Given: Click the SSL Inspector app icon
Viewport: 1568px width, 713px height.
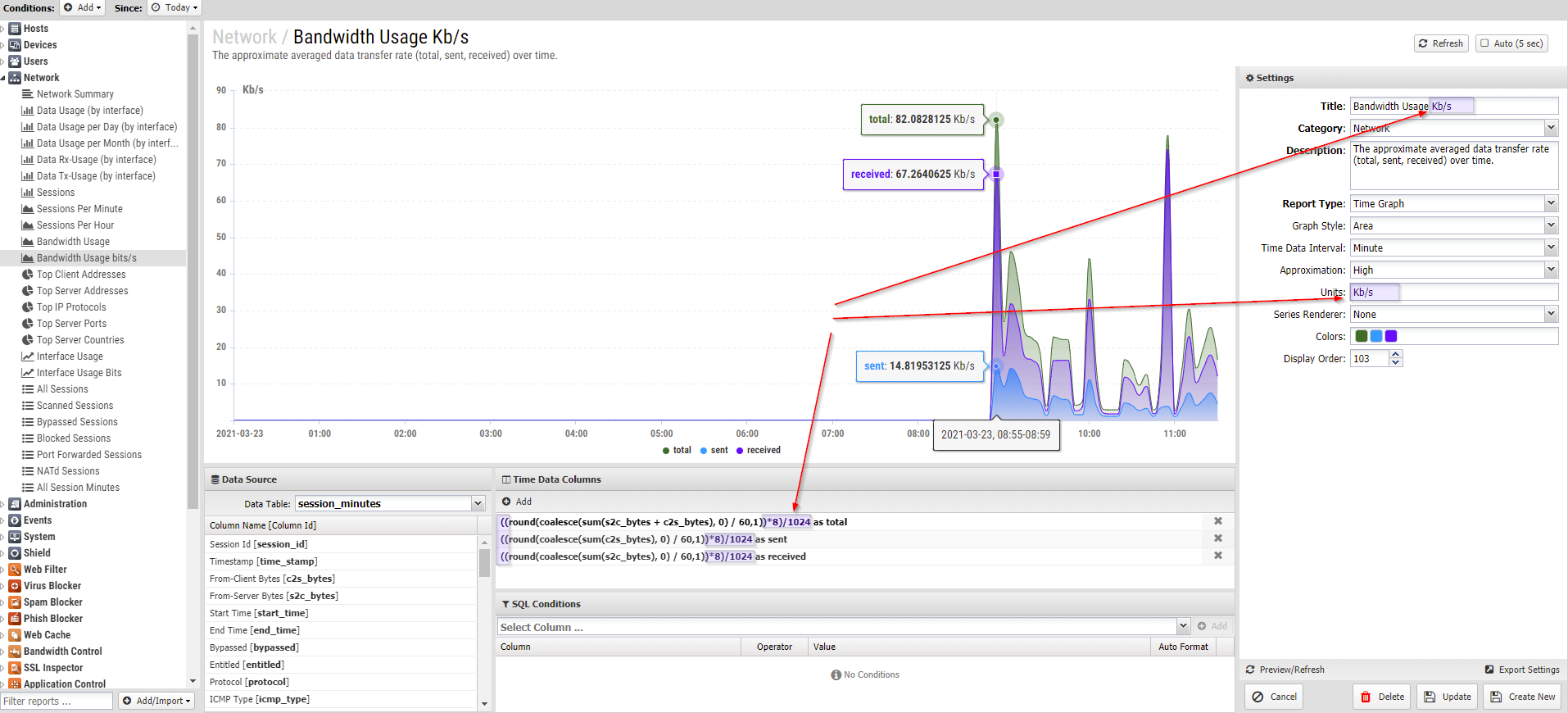Looking at the screenshot, I should click(15, 668).
